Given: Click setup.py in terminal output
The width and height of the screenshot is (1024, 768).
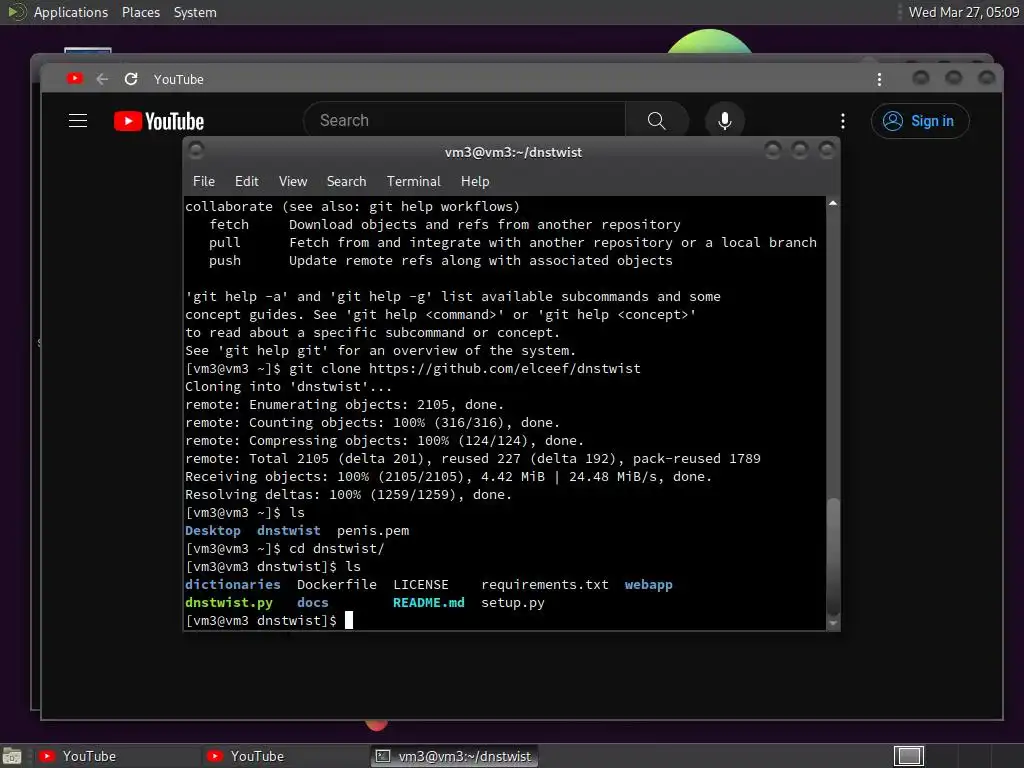Looking at the screenshot, I should pos(513,602).
